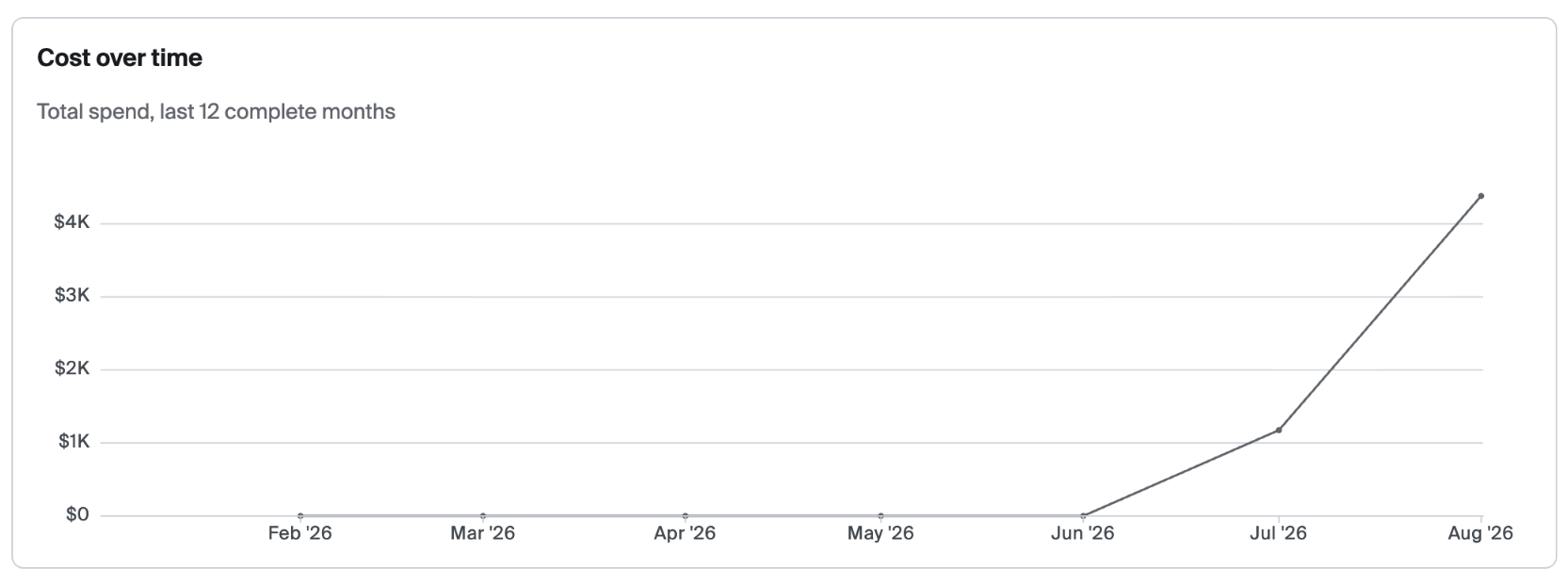This screenshot has height=586, width=1568.
Task: Click the $1K y-axis label
Action: pos(73,441)
